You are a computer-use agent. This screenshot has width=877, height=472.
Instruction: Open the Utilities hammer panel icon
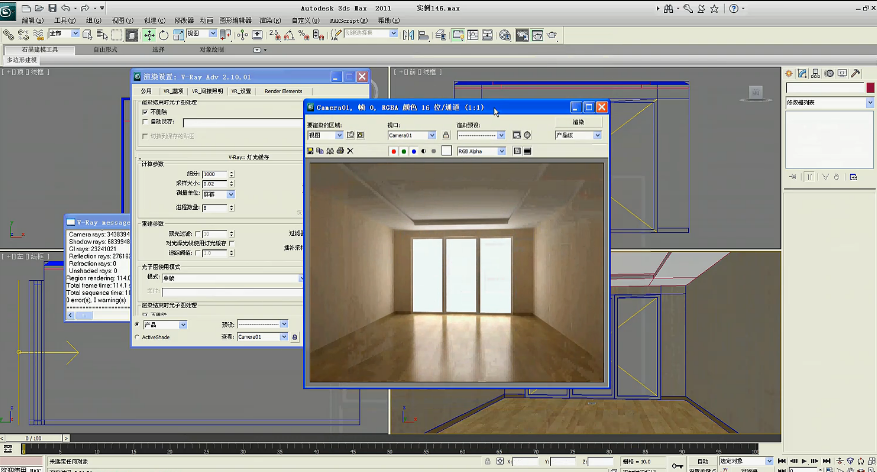855,74
